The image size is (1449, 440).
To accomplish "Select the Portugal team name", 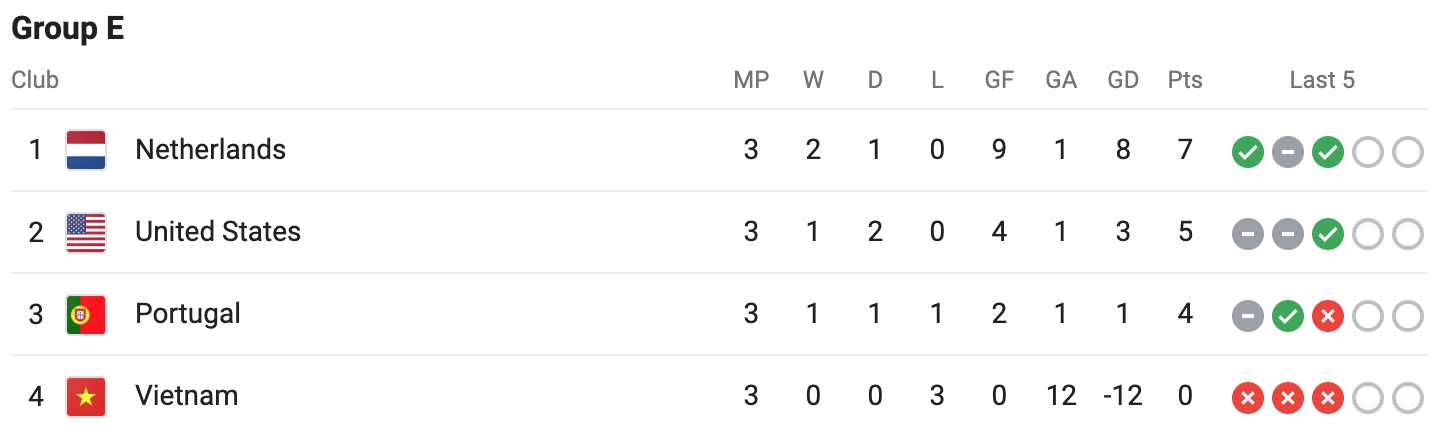I will click(x=188, y=314).
